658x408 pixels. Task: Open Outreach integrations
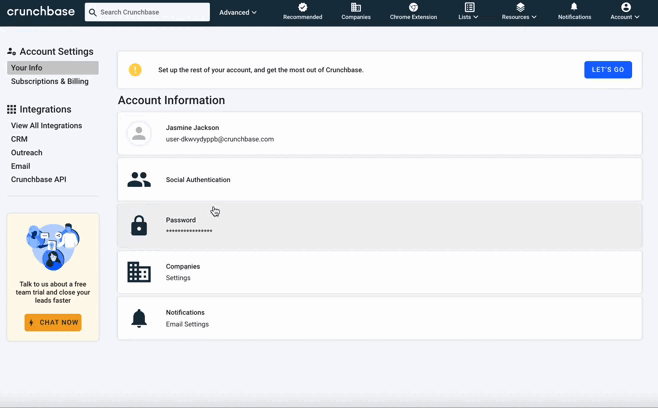coord(26,152)
